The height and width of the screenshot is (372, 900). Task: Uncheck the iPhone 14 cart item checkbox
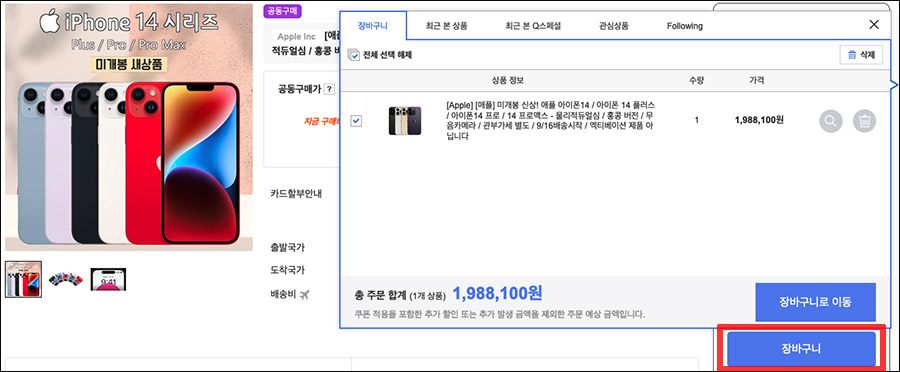coord(356,121)
